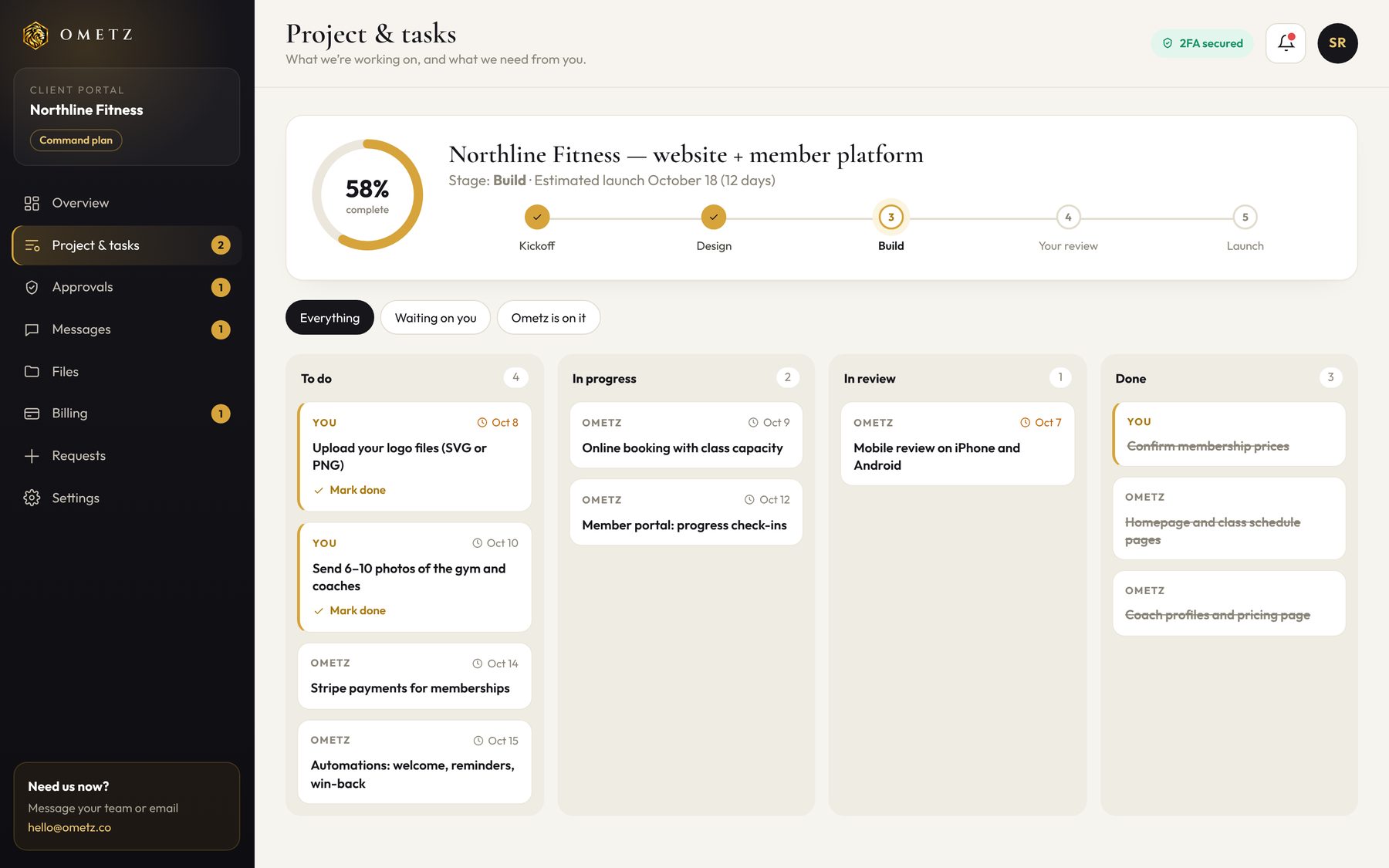Click the Overview grid icon
This screenshot has height=868, width=1389.
32,203
